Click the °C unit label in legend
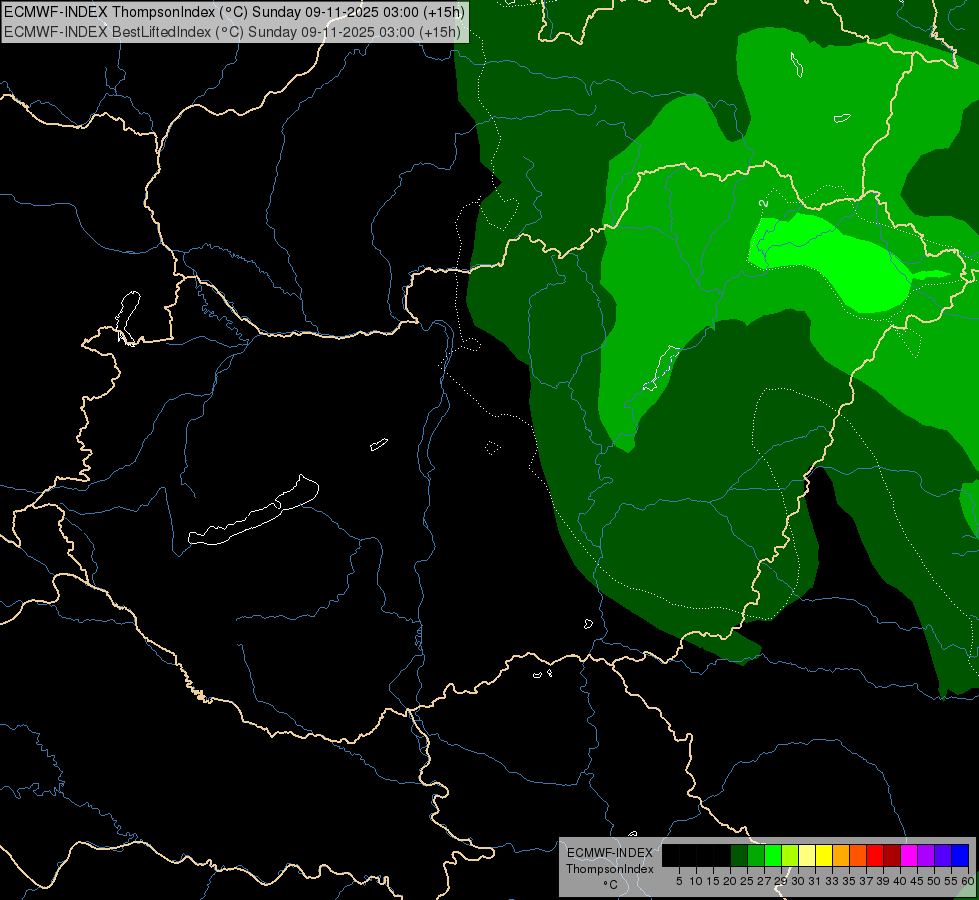Viewport: 979px width, 900px height. tap(611, 885)
